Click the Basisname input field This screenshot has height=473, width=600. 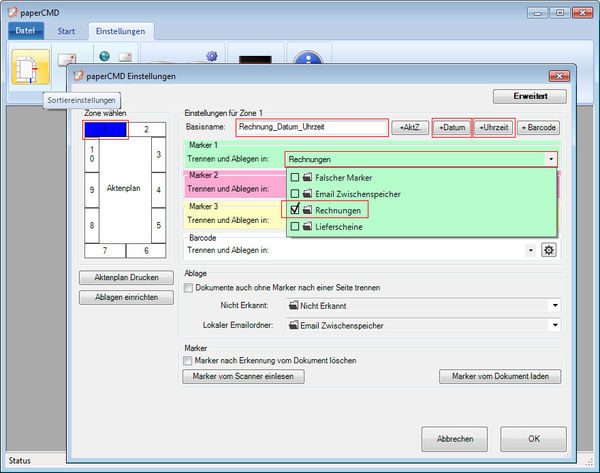tap(312, 127)
